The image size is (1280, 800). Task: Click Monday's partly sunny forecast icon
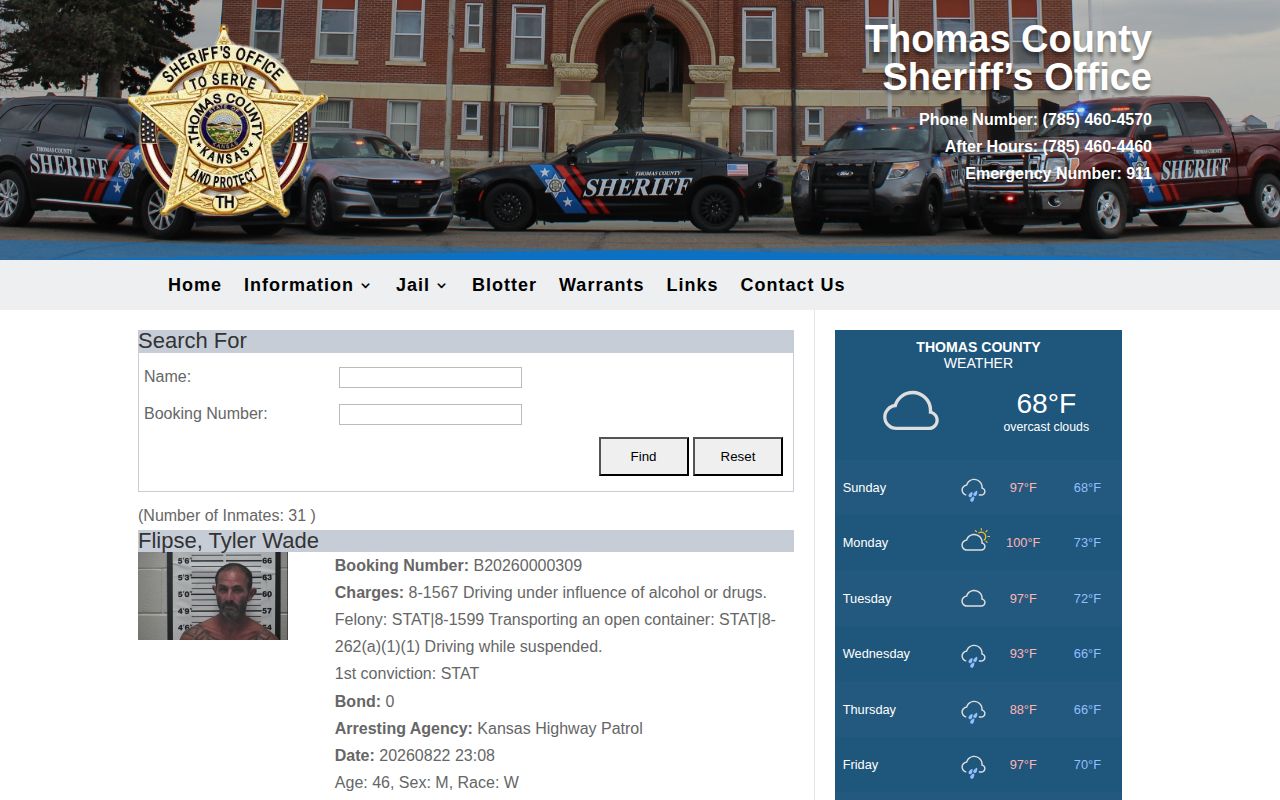coord(975,541)
